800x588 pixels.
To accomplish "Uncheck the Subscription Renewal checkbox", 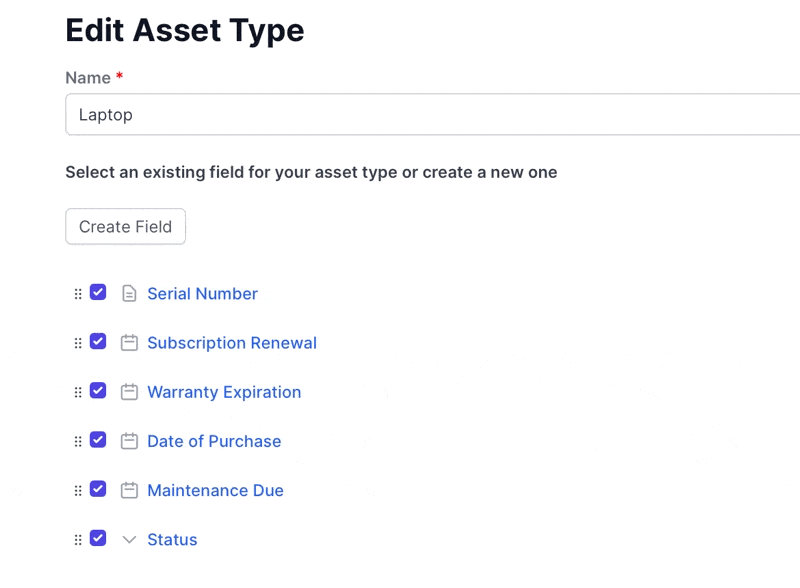I will [98, 341].
